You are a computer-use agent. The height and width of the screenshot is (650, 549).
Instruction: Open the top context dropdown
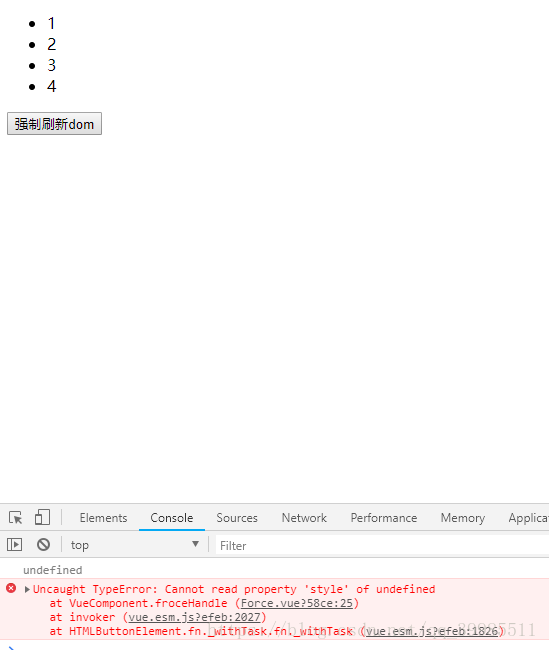click(x=135, y=545)
